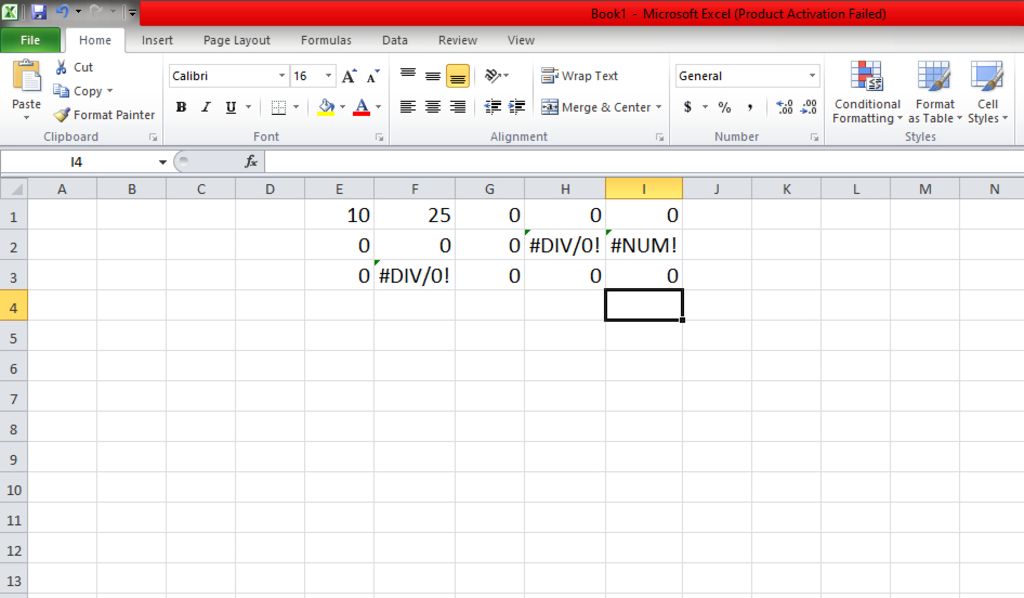This screenshot has width=1024, height=598.
Task: Open Cell Styles gallery
Action: [987, 93]
